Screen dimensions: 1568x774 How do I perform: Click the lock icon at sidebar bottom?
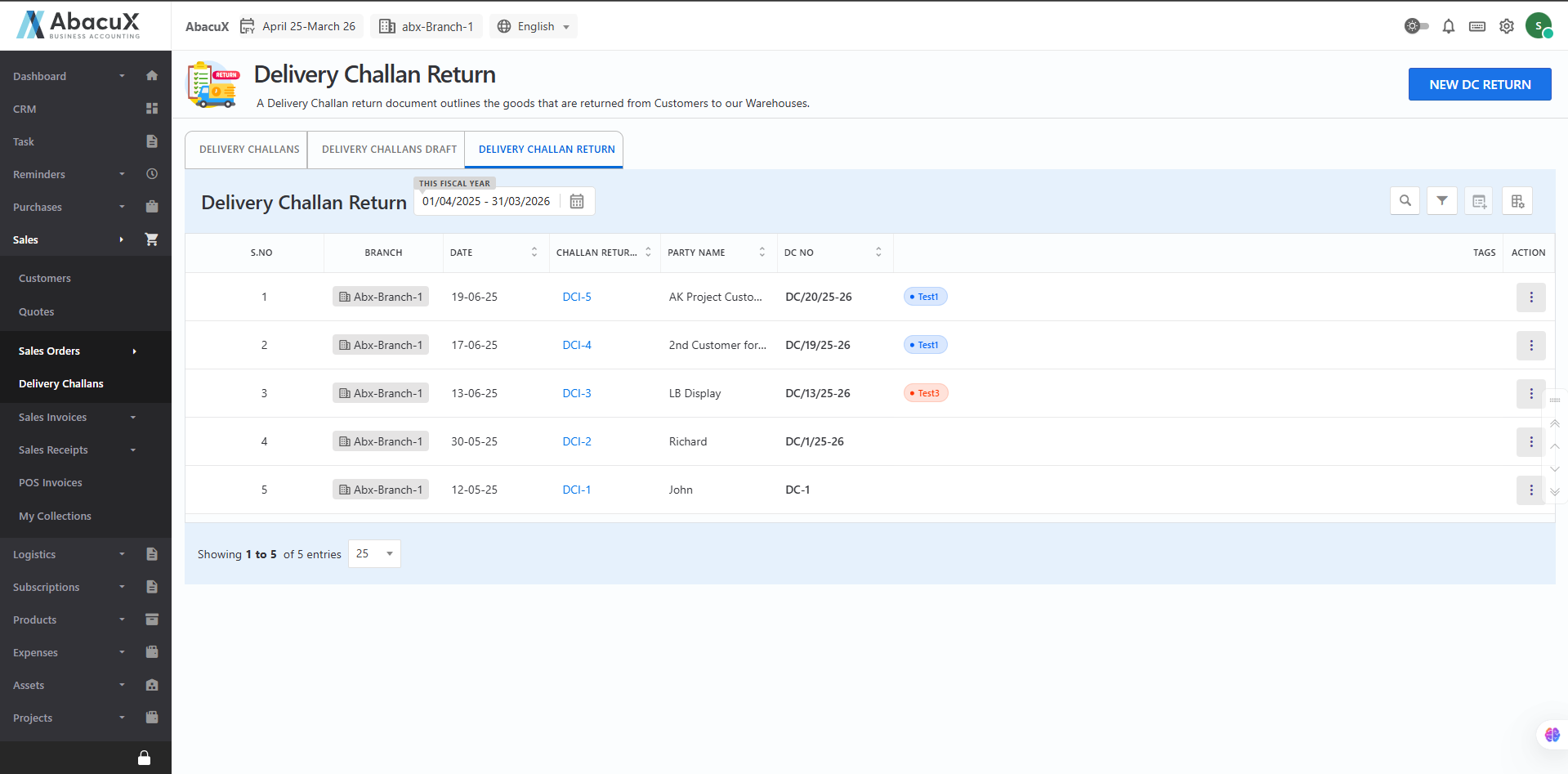(144, 758)
